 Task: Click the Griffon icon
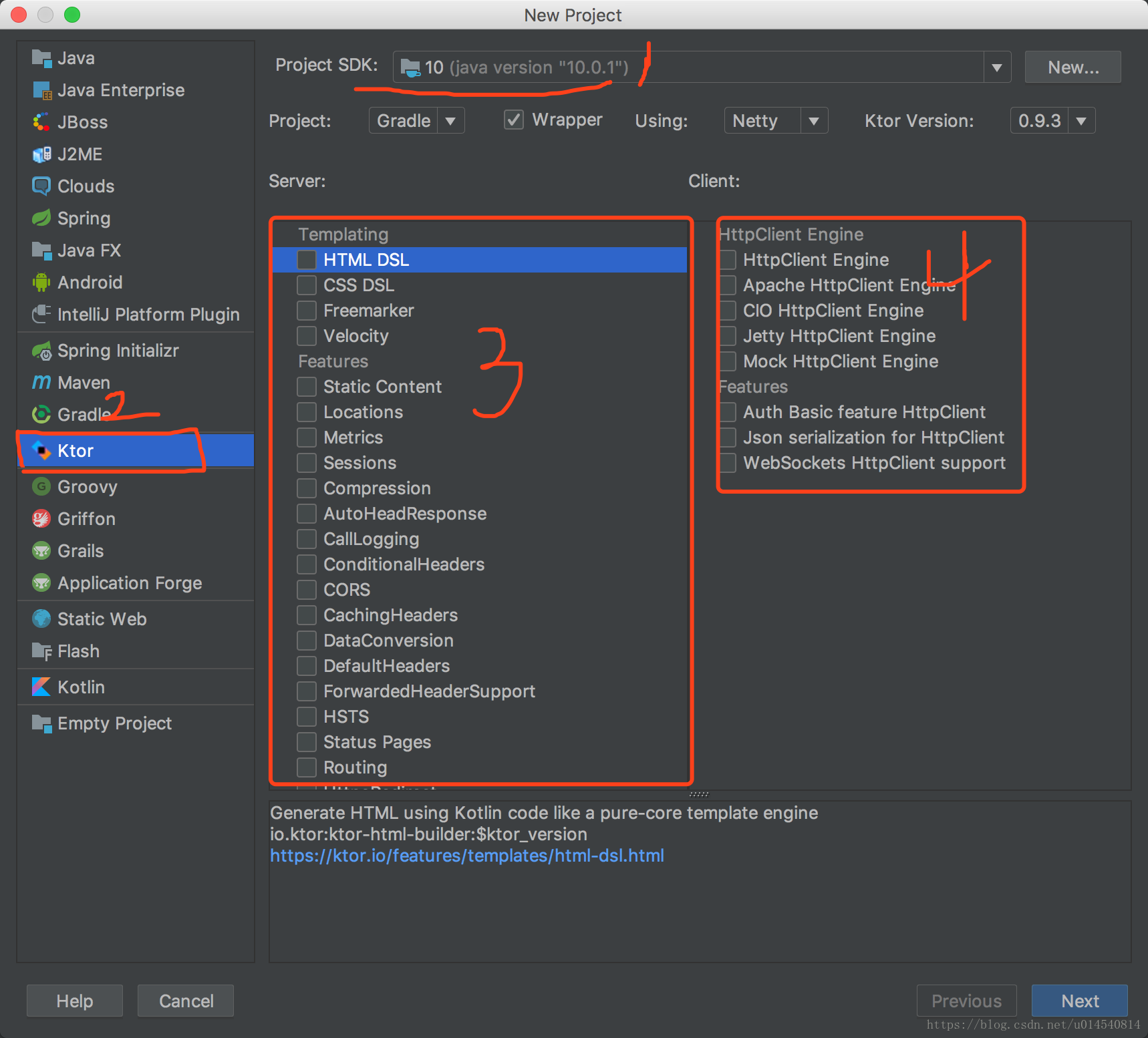(41, 519)
